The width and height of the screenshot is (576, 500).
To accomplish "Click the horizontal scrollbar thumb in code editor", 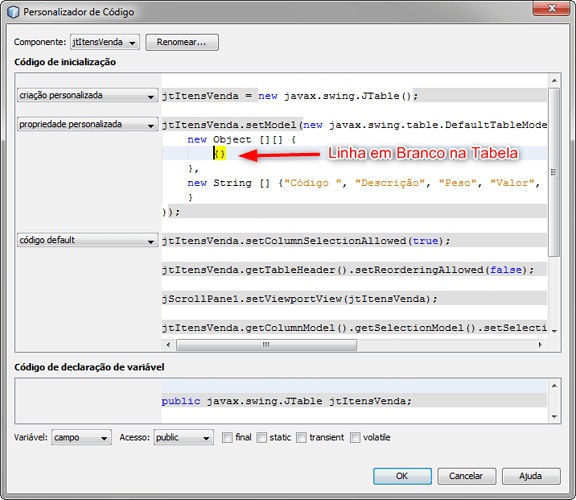I will click(x=266, y=345).
